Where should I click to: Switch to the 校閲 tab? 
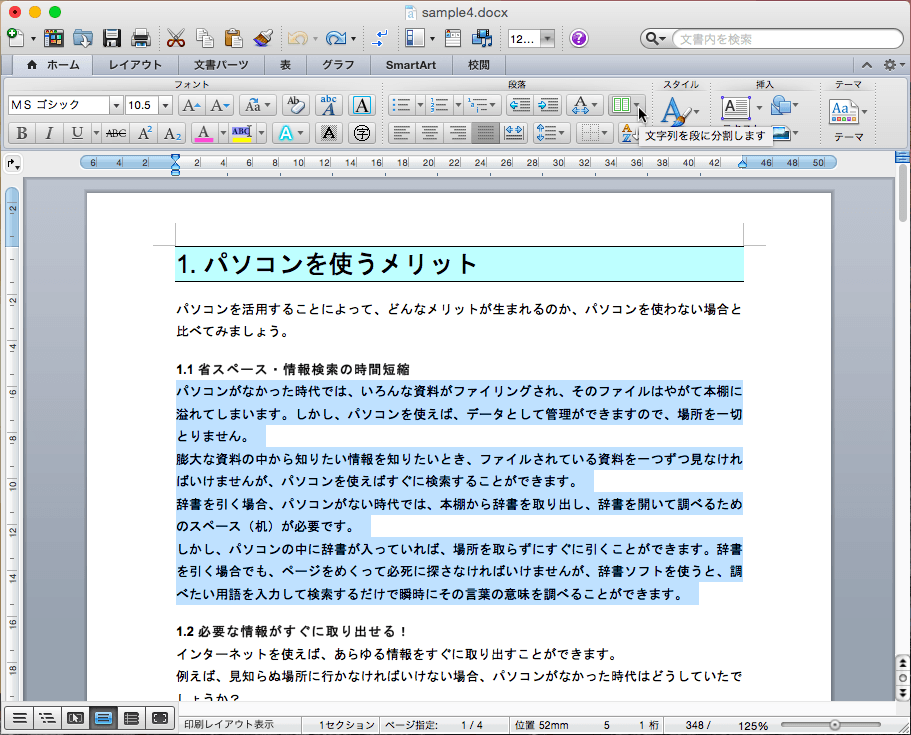pyautogui.click(x=479, y=65)
